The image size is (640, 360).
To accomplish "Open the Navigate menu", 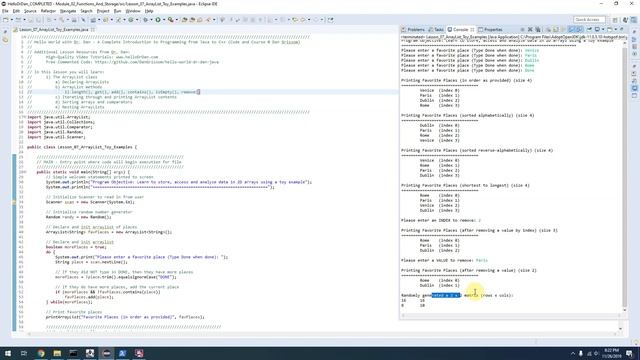I will click(68, 11).
